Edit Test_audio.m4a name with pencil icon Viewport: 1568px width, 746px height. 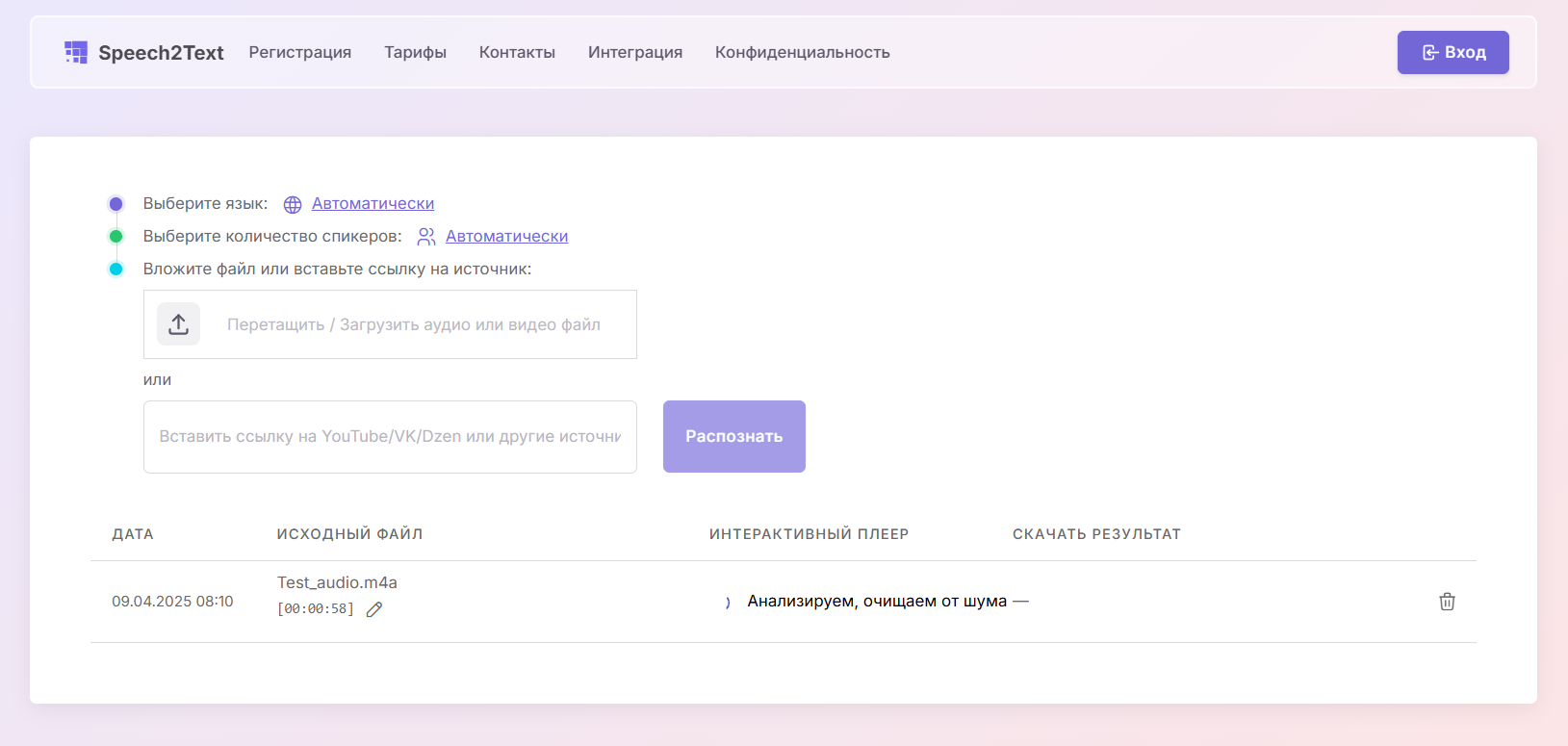374,609
